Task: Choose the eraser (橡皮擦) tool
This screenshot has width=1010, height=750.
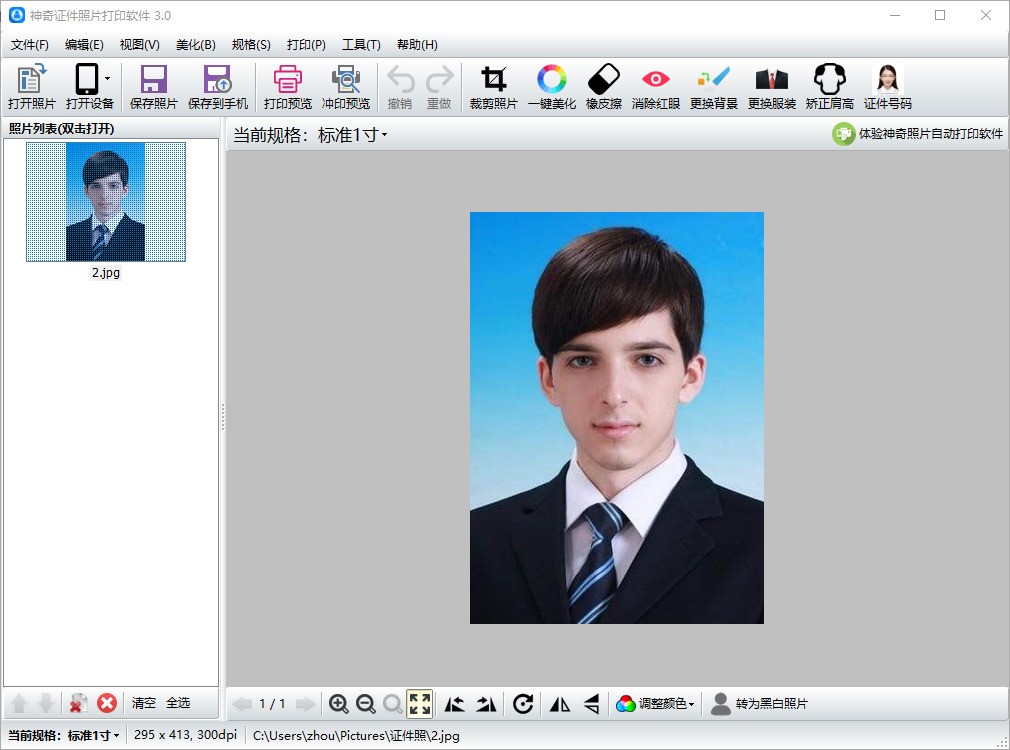Action: (x=604, y=87)
